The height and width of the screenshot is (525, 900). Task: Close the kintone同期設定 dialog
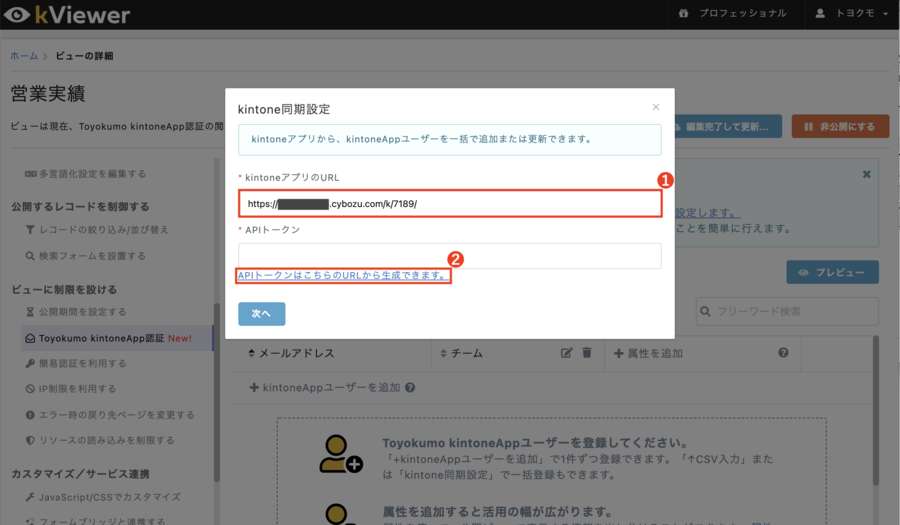[x=655, y=107]
